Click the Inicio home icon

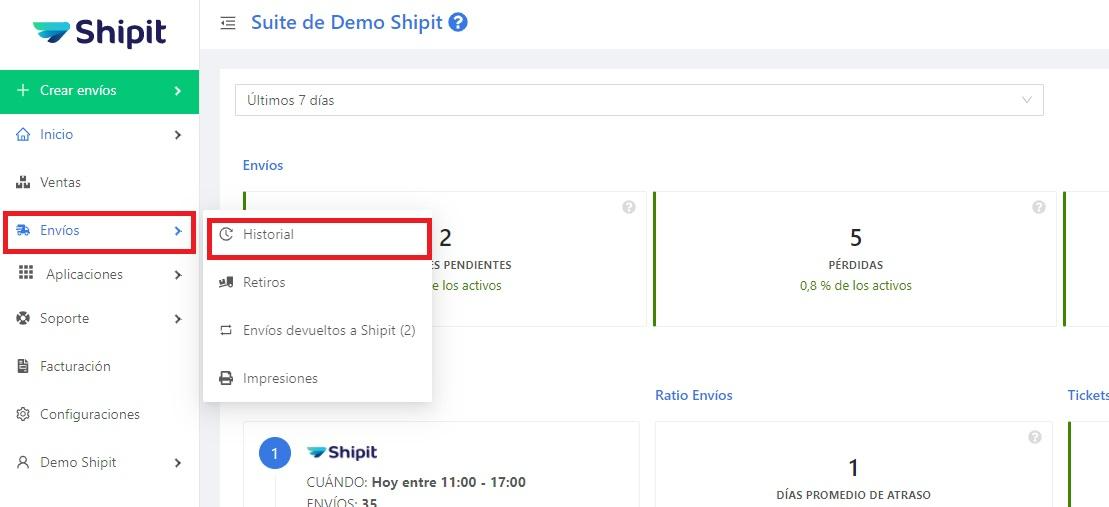pos(23,134)
